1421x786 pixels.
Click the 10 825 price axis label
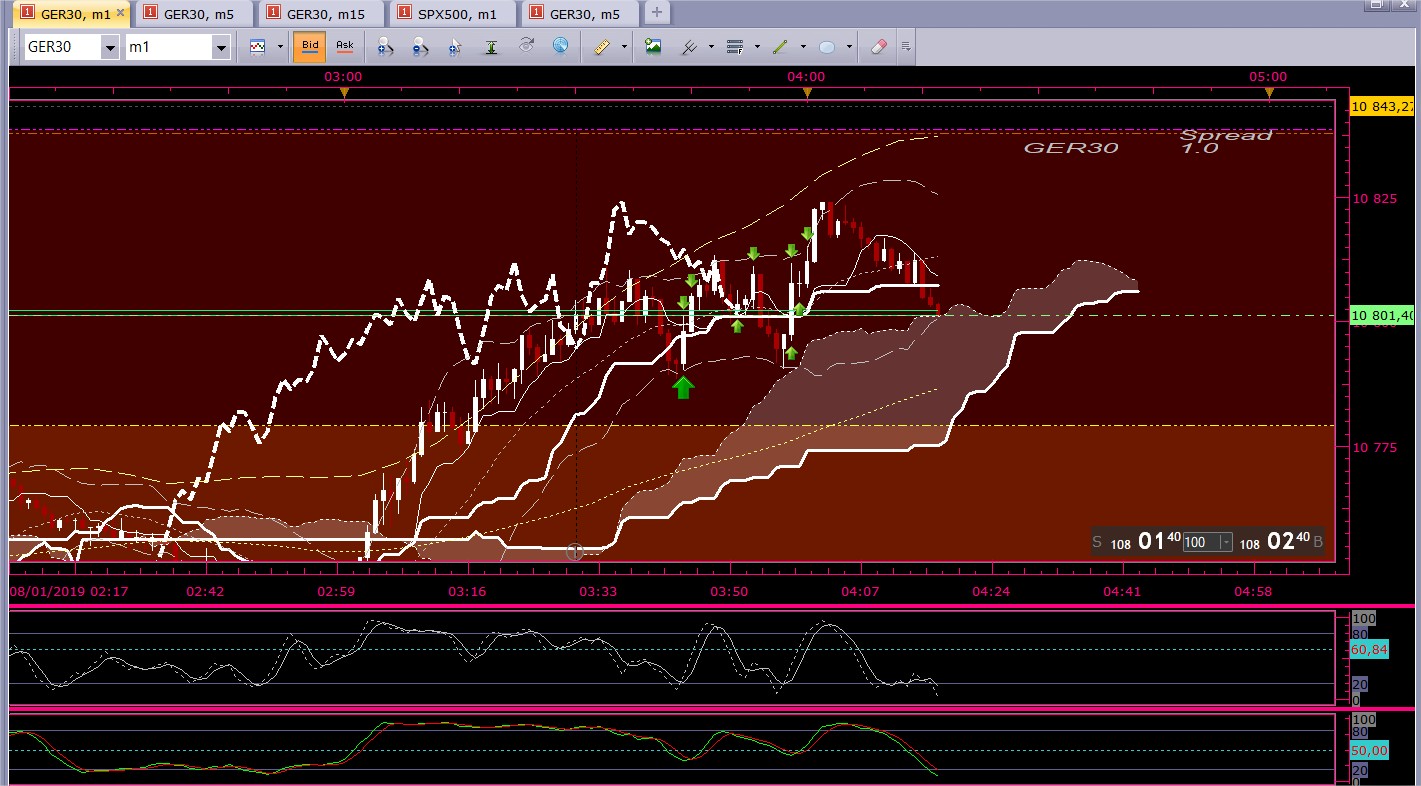pyautogui.click(x=1375, y=199)
